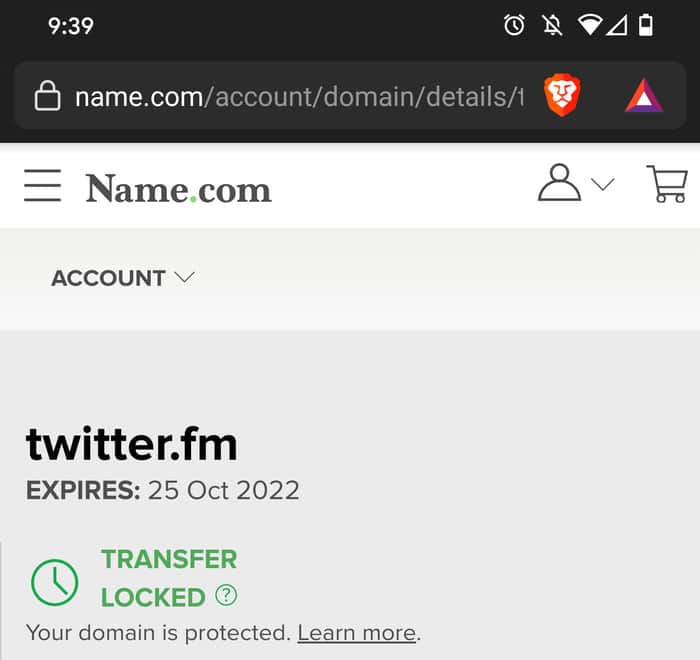The image size is (700, 660).
Task: Open the hamburger menu icon
Action: 42,185
